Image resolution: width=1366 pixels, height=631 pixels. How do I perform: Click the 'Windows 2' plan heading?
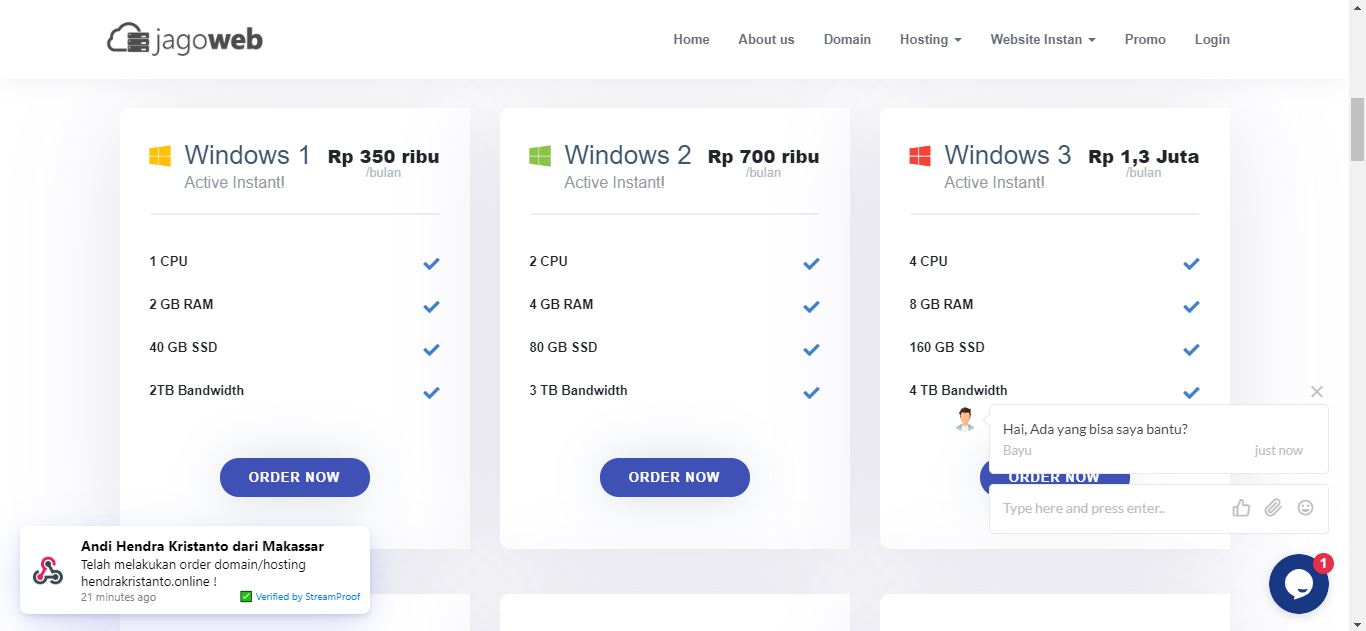(x=627, y=155)
